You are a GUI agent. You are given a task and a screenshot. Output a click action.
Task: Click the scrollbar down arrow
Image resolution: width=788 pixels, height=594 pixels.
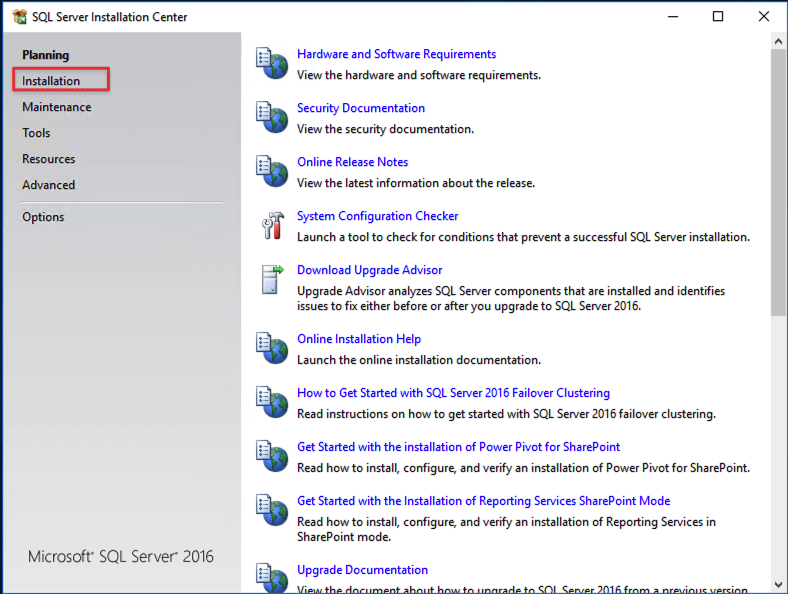click(779, 584)
